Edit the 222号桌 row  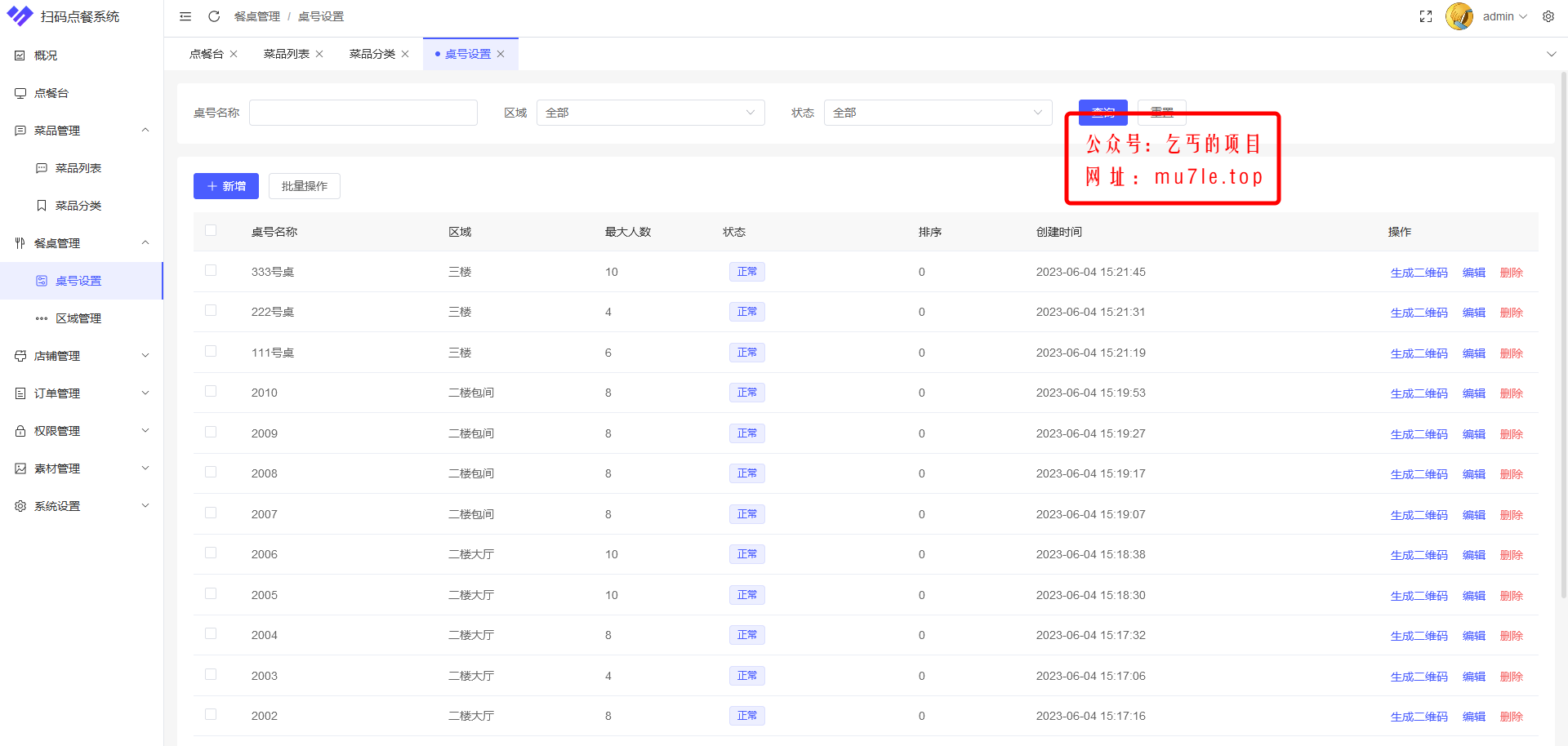(1474, 313)
